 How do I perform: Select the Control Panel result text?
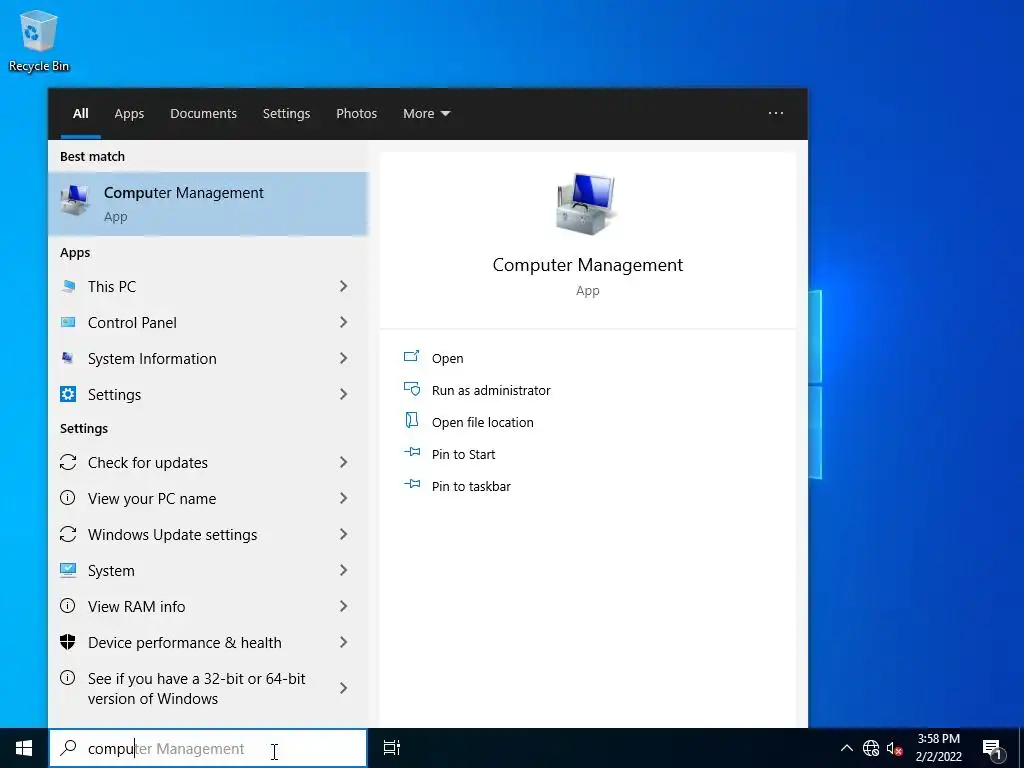tap(132, 322)
